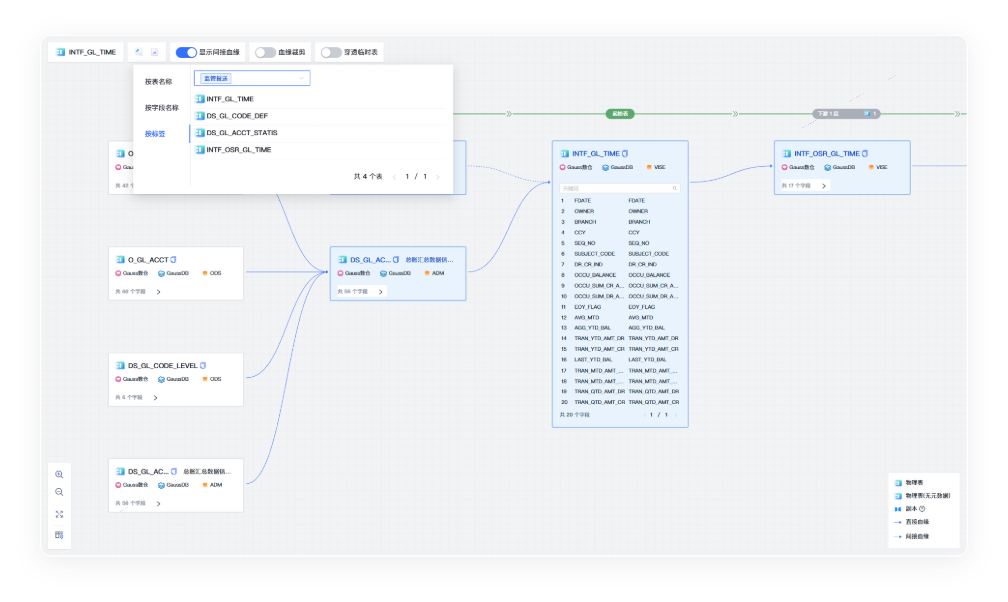Go to the previous page in the search results panel

point(394,177)
